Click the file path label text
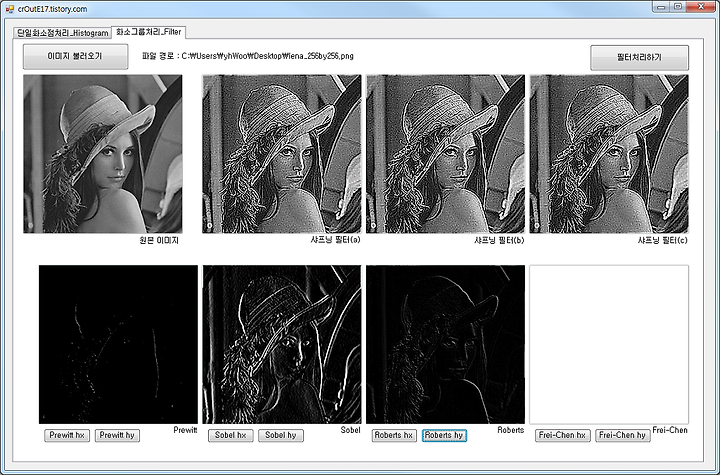Viewport: 720px width, 475px height. tap(248, 56)
